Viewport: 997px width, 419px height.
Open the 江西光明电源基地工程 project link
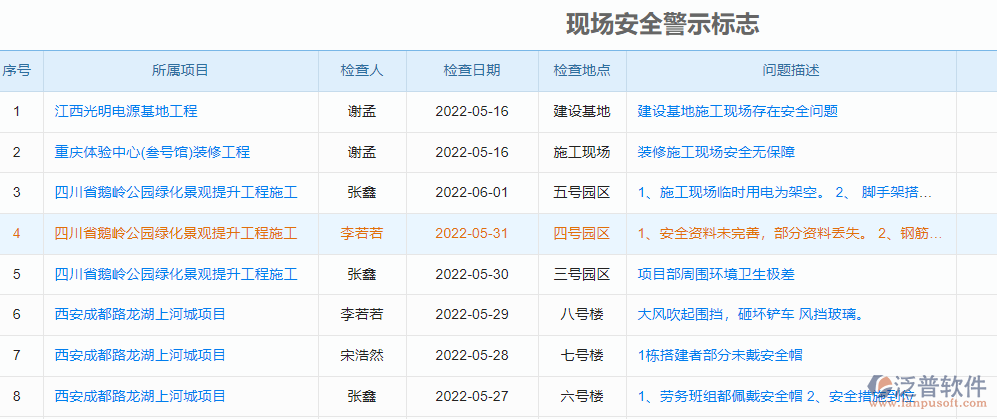pos(126,111)
